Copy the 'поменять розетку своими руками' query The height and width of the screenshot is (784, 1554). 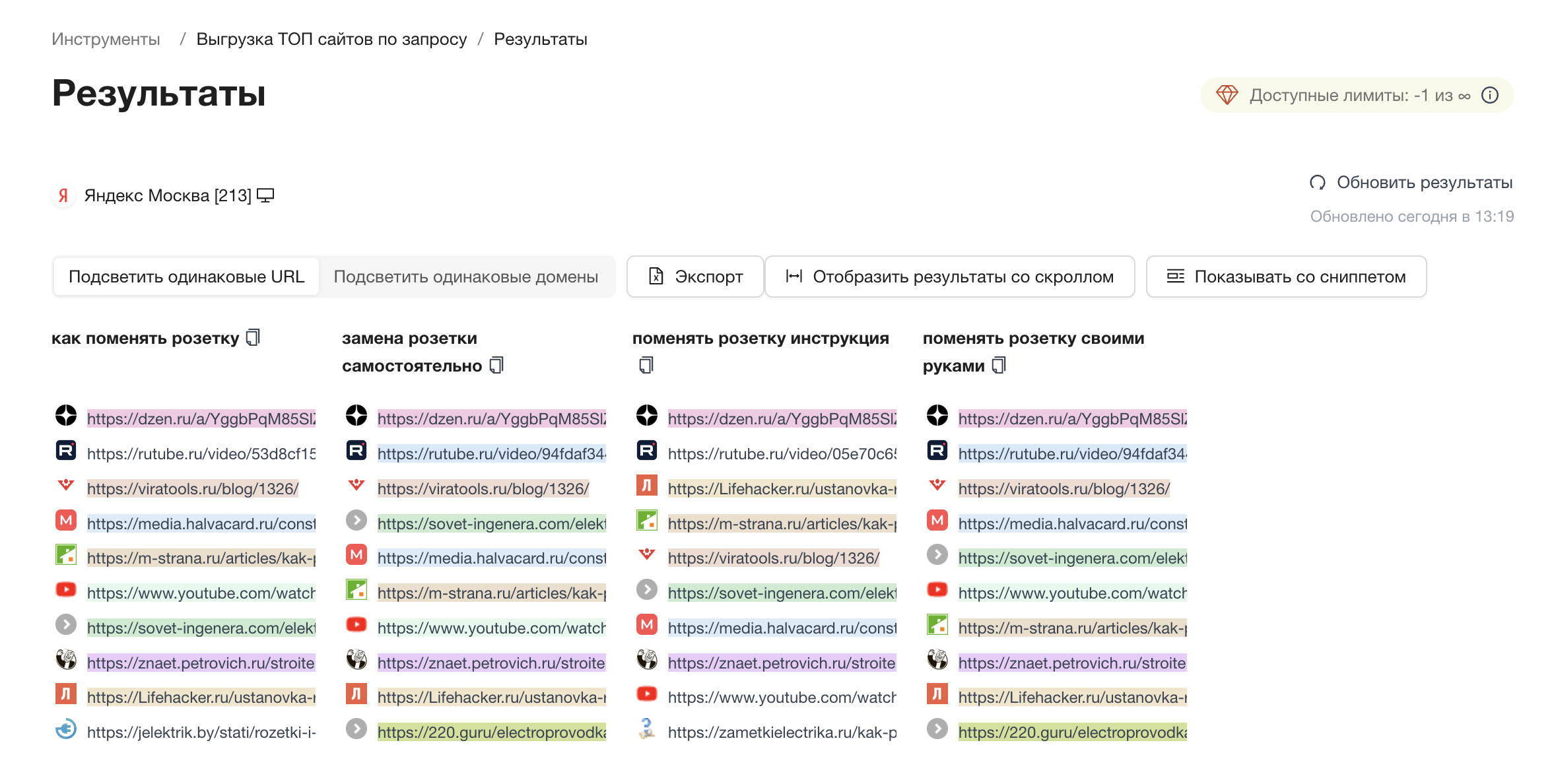[999, 366]
